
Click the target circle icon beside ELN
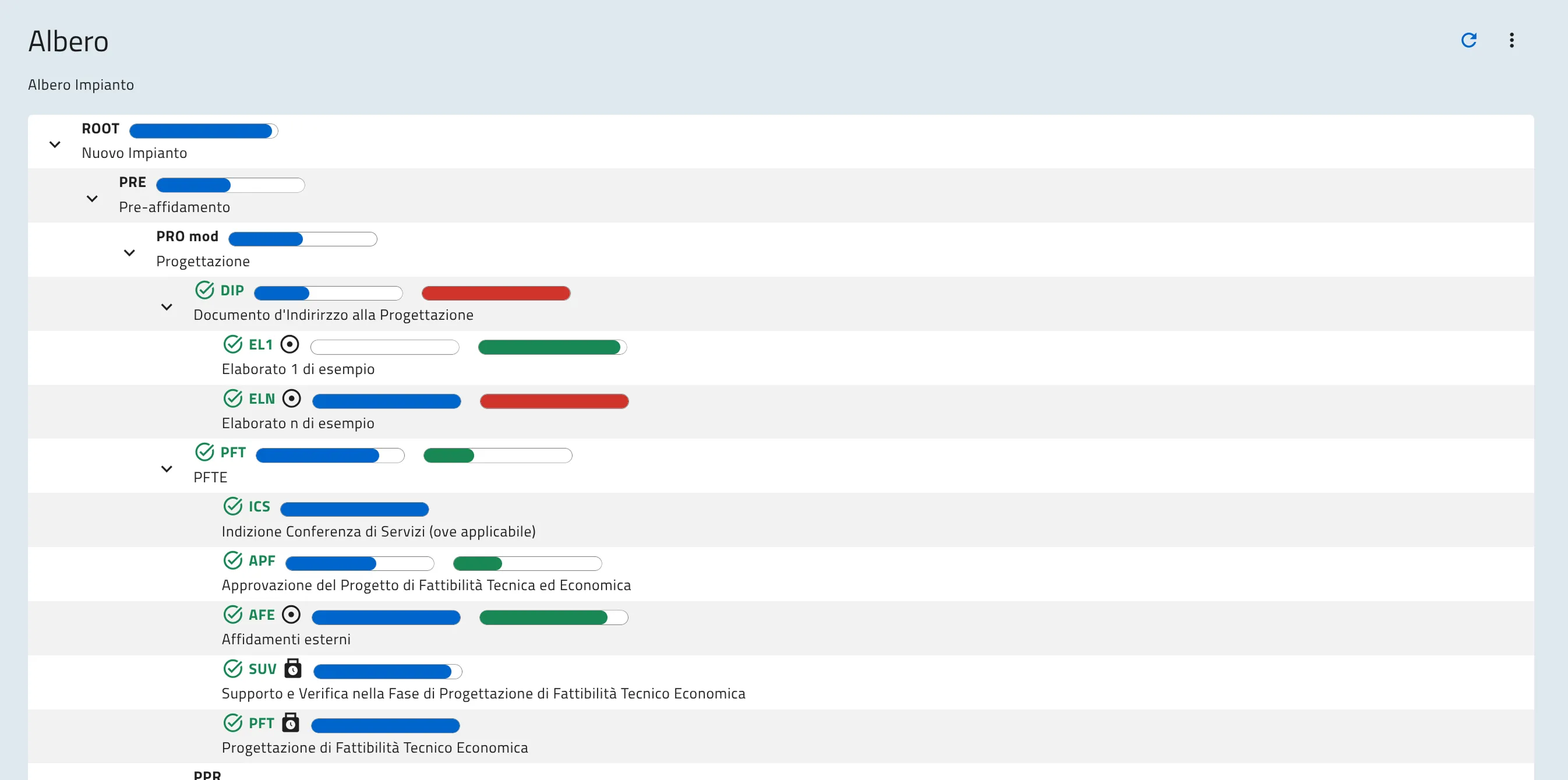coord(292,399)
